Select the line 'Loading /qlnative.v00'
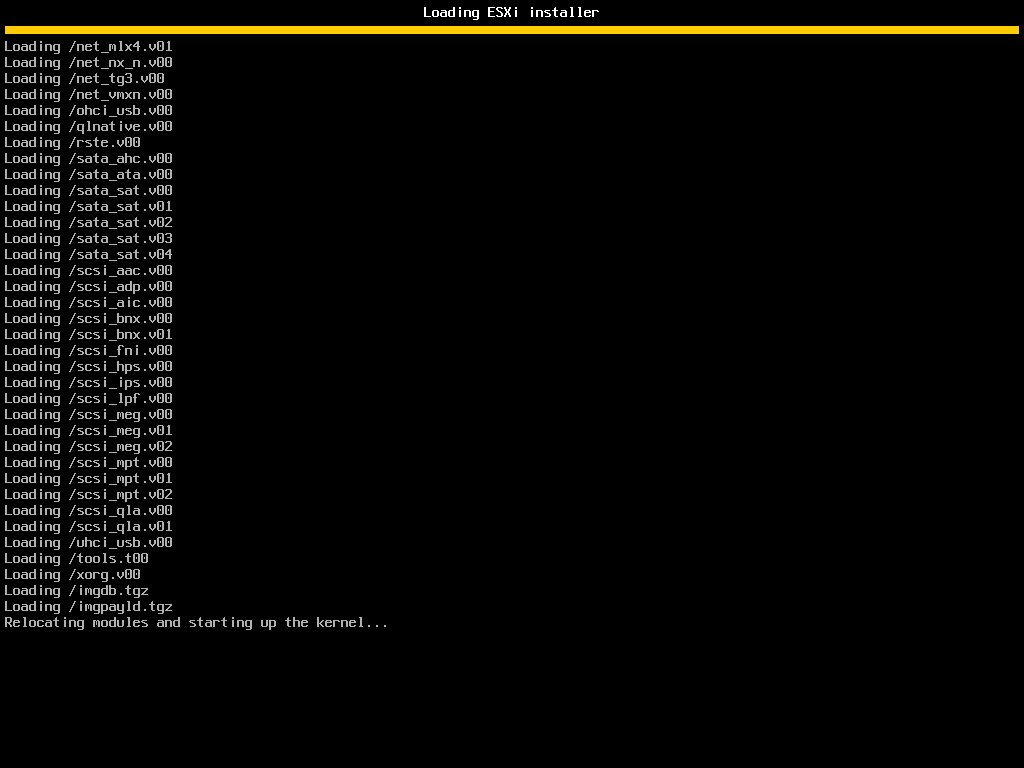 (88, 127)
